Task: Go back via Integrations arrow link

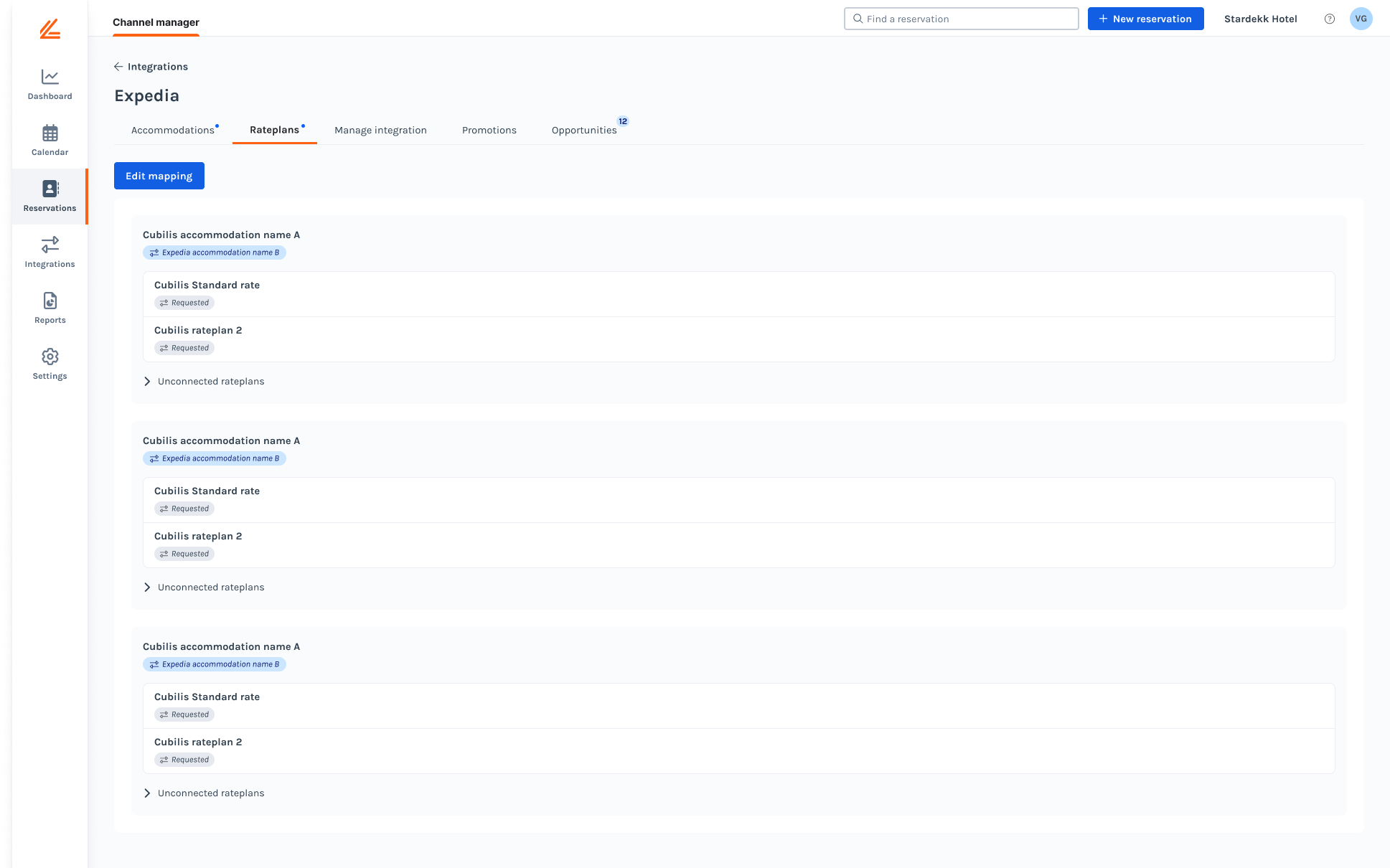Action: click(151, 67)
